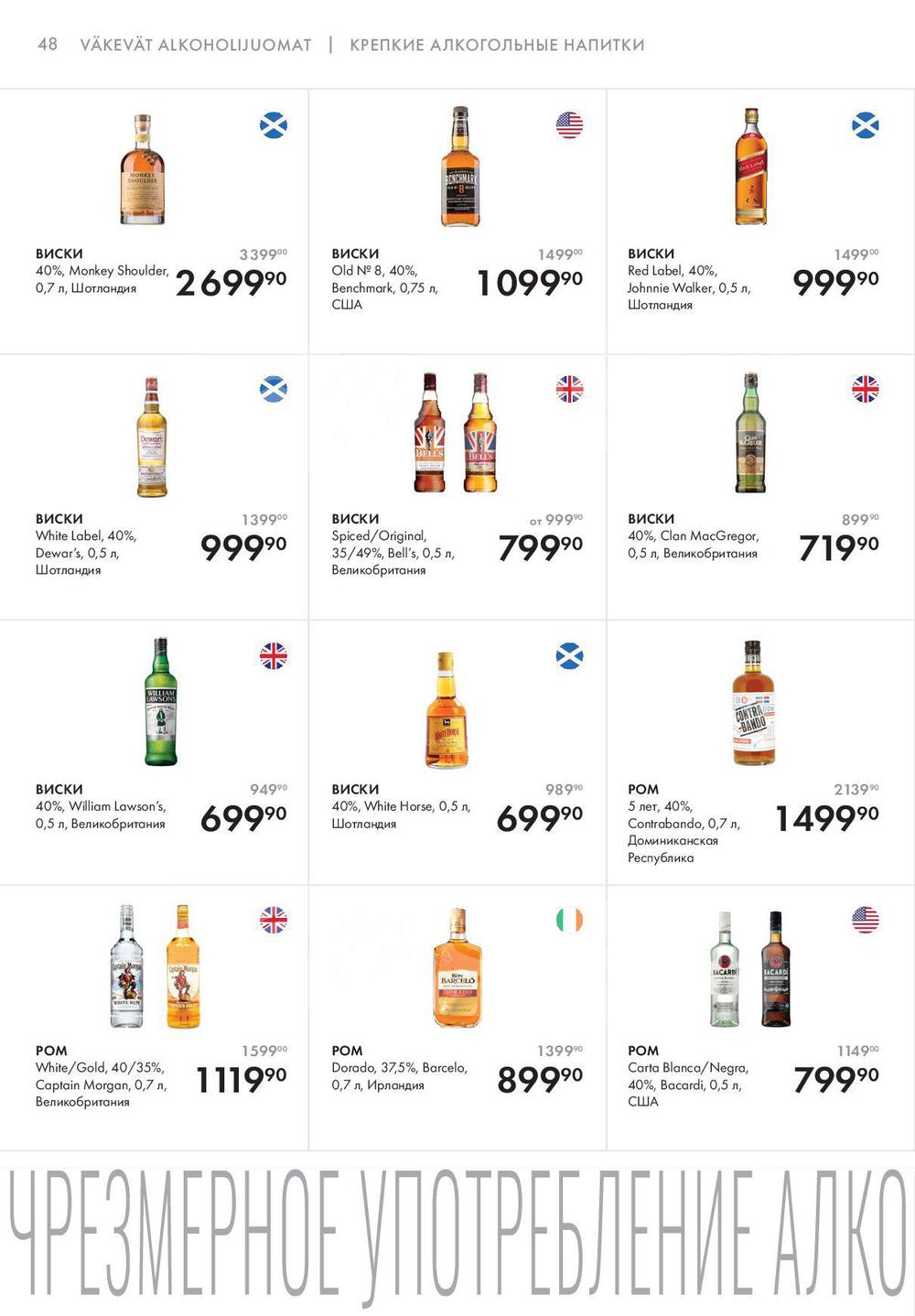Viewport: 915px width, 1316px height.
Task: Click the Scotland flag beside Johnnie Walker
Action: click(865, 124)
